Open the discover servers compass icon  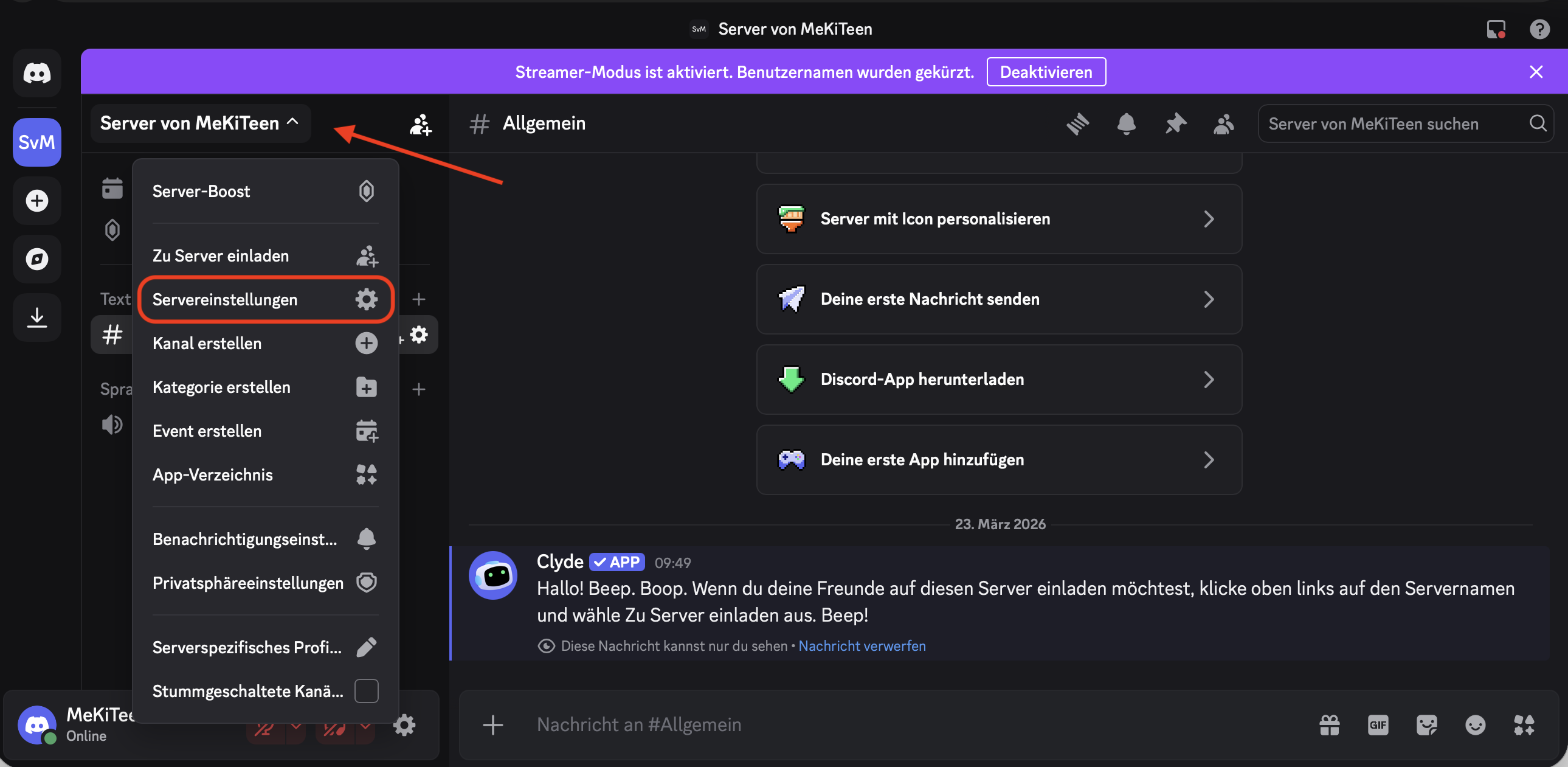[x=36, y=259]
